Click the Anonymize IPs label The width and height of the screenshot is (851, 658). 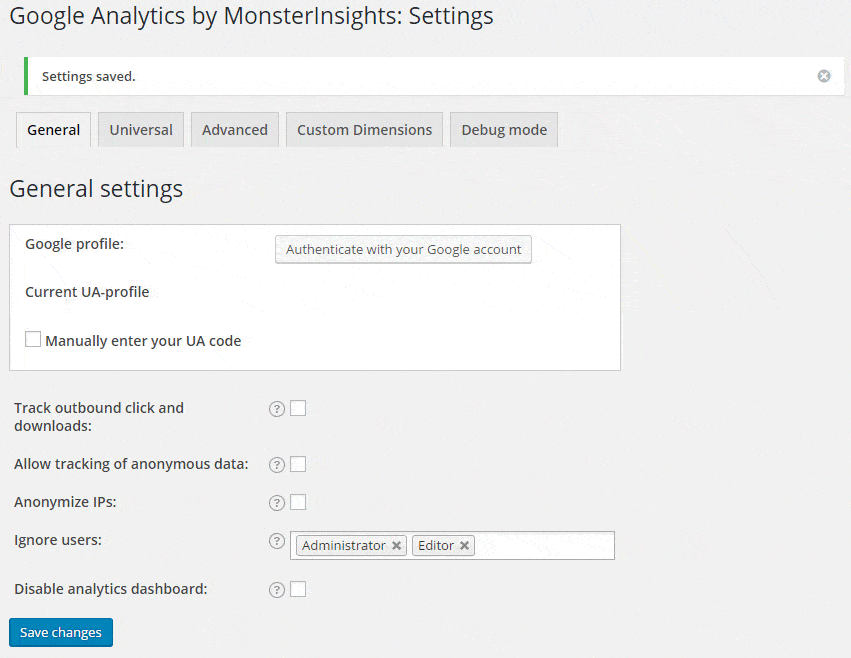tap(65, 502)
